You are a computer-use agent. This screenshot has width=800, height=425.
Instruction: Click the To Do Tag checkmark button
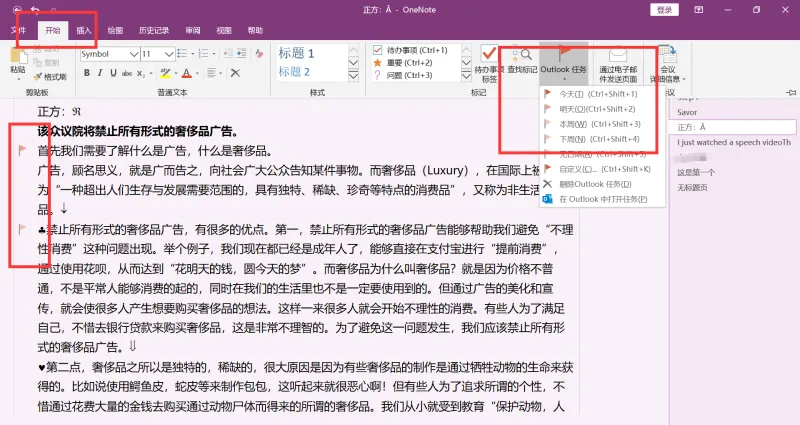point(489,64)
